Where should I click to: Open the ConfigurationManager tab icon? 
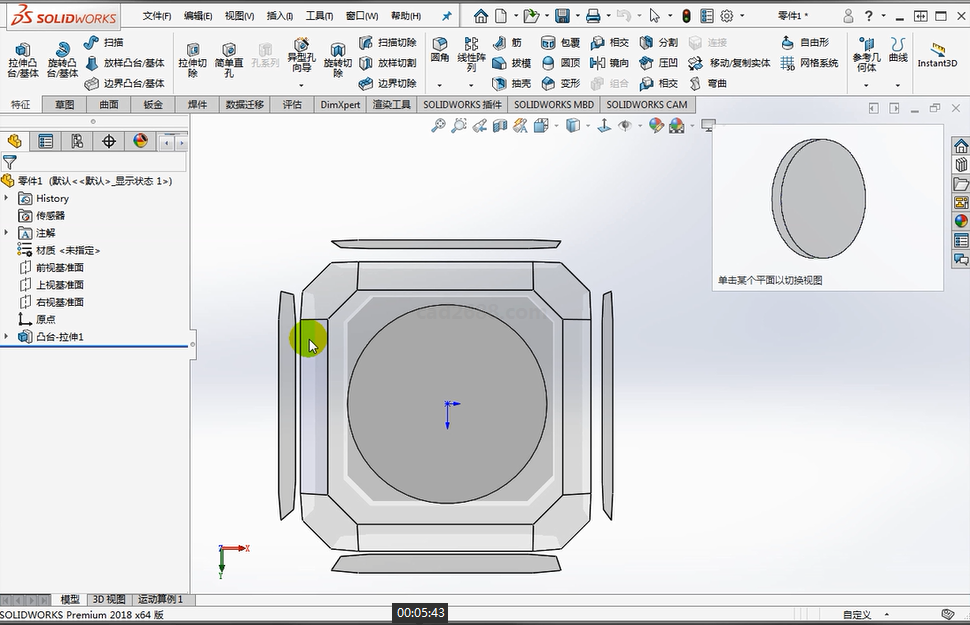[77, 141]
